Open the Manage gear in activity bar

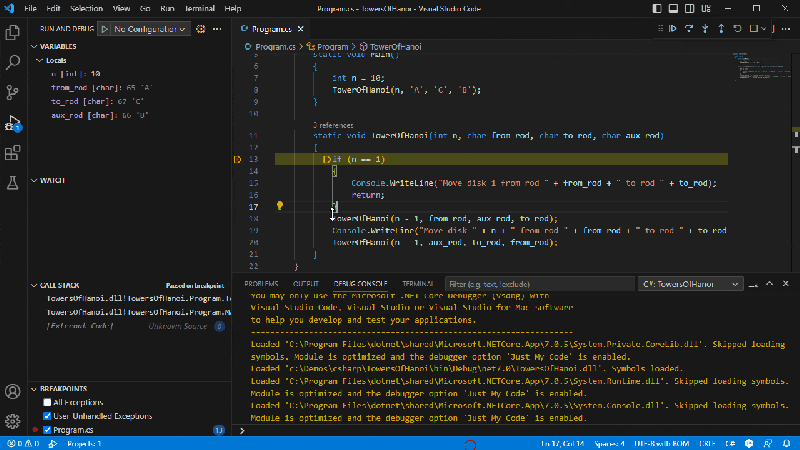point(12,421)
